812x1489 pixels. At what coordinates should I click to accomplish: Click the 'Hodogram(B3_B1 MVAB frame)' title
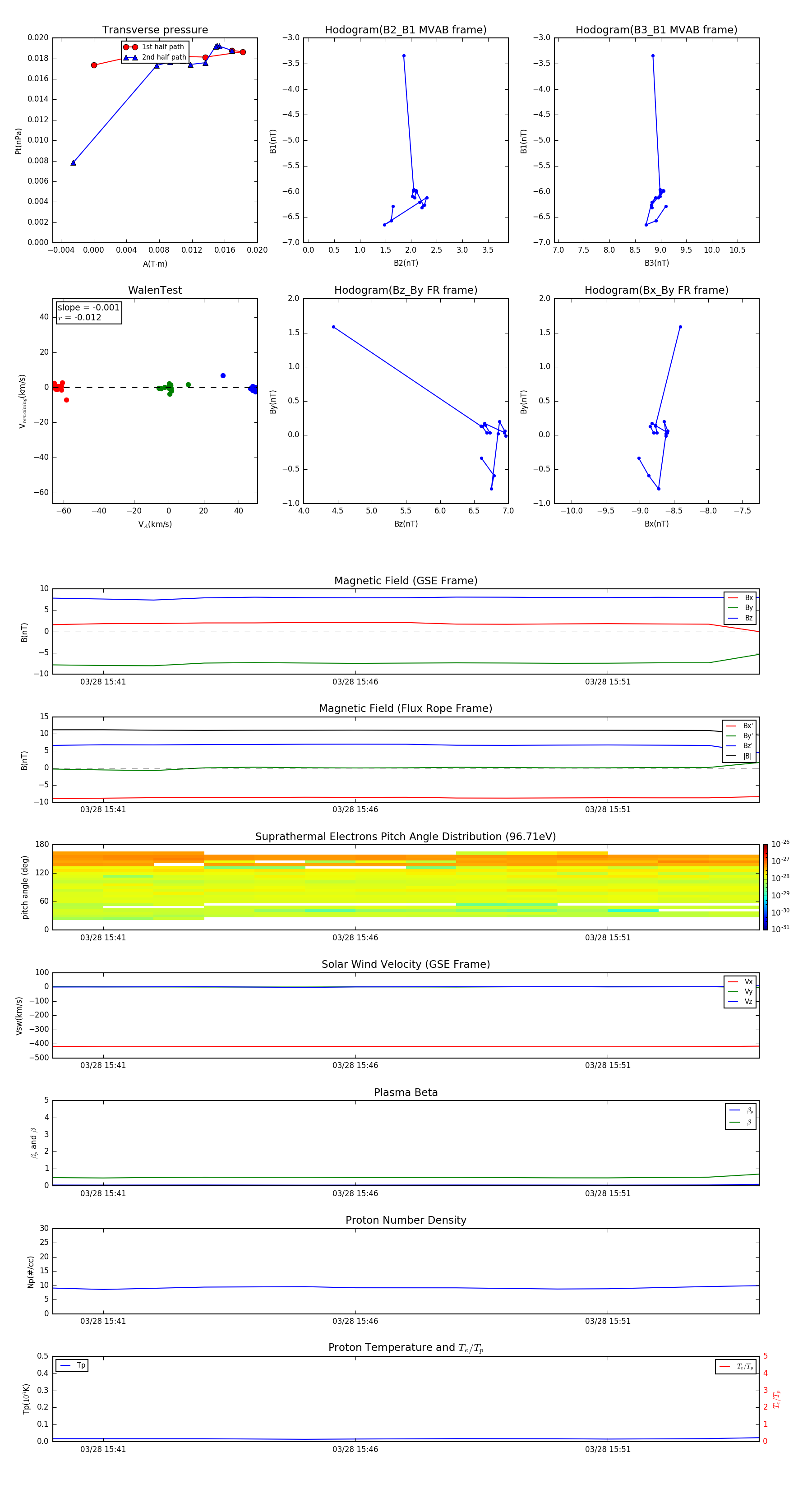656,30
